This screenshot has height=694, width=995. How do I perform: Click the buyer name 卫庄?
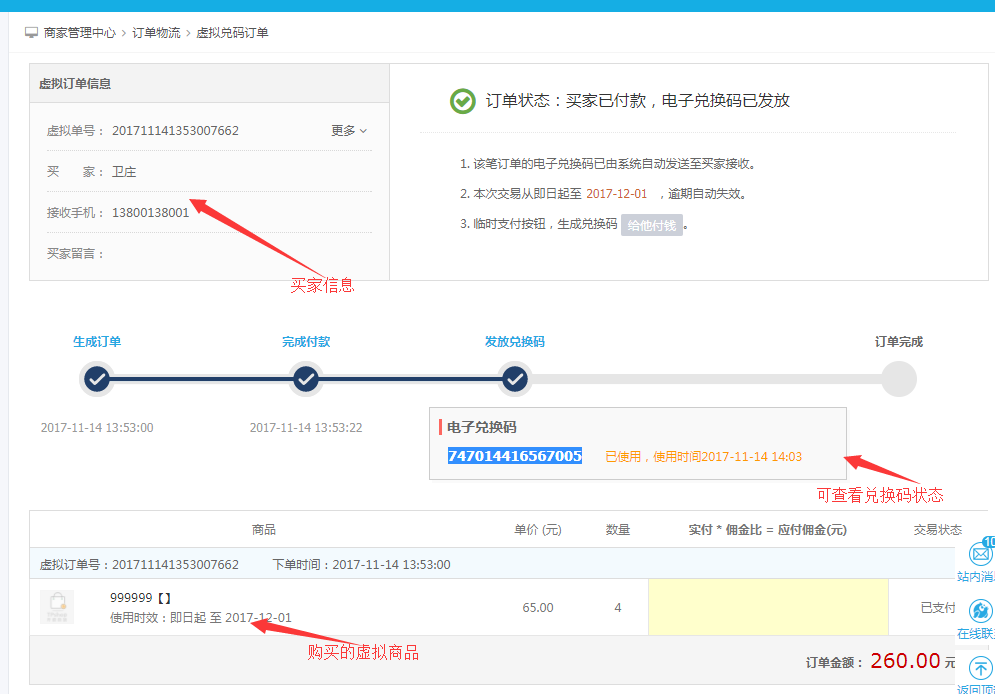(x=124, y=172)
